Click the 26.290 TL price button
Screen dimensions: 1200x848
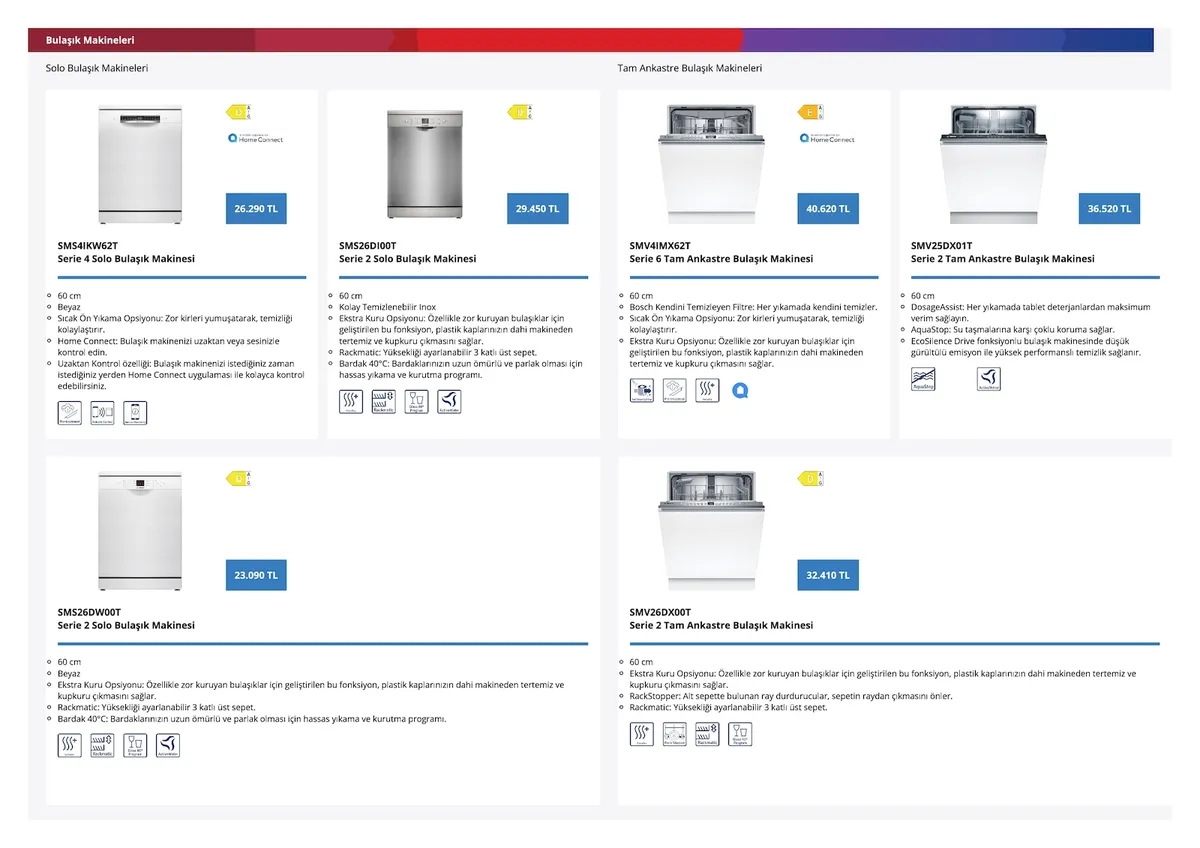click(256, 208)
